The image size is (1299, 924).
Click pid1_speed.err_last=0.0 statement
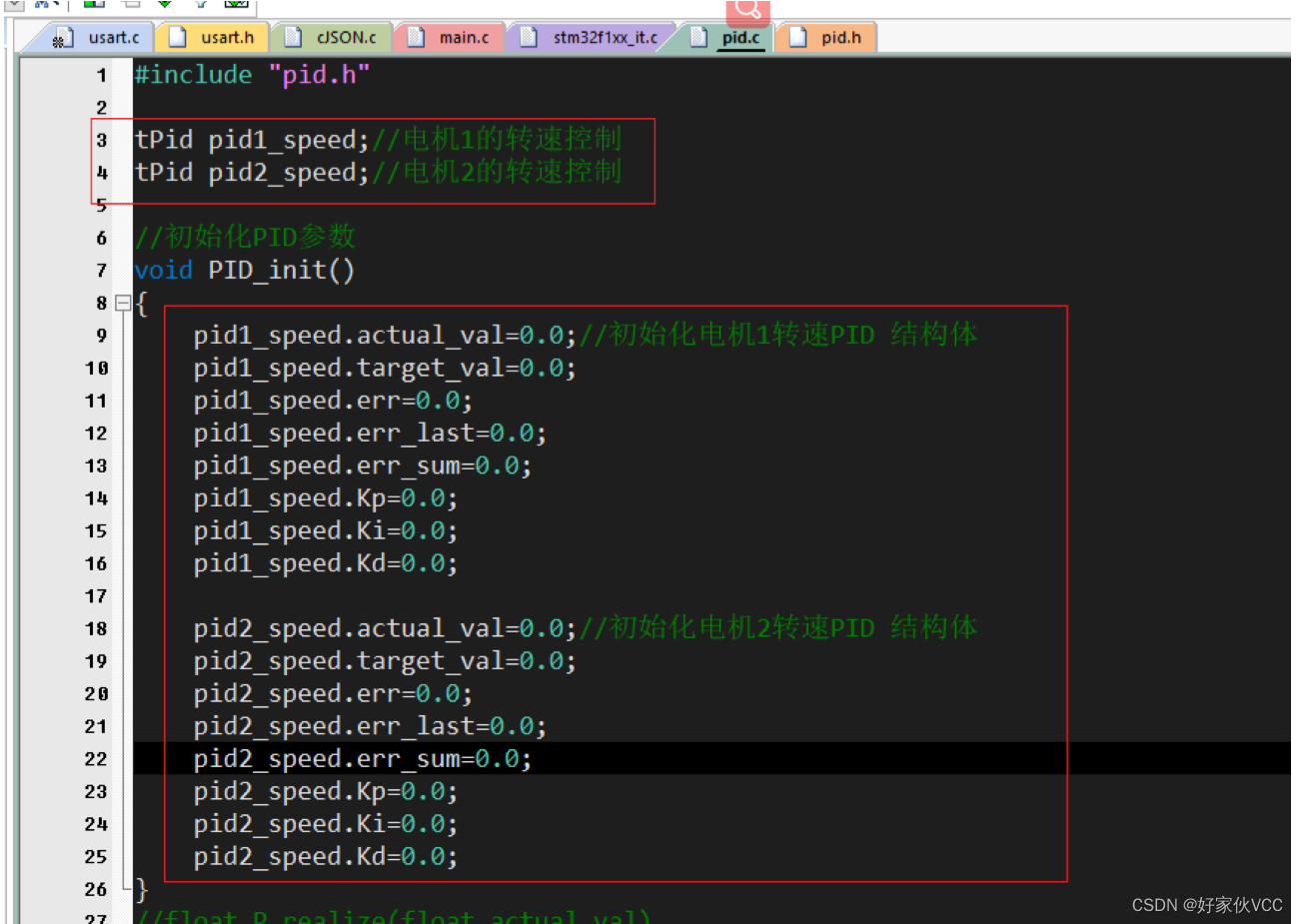370,434
